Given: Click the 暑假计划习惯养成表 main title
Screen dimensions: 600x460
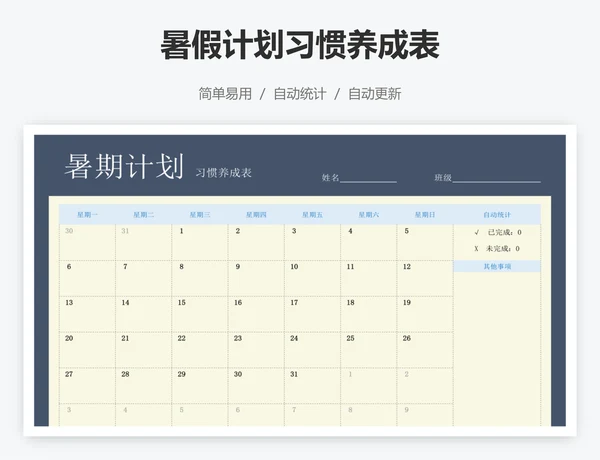Looking at the screenshot, I should [300, 45].
